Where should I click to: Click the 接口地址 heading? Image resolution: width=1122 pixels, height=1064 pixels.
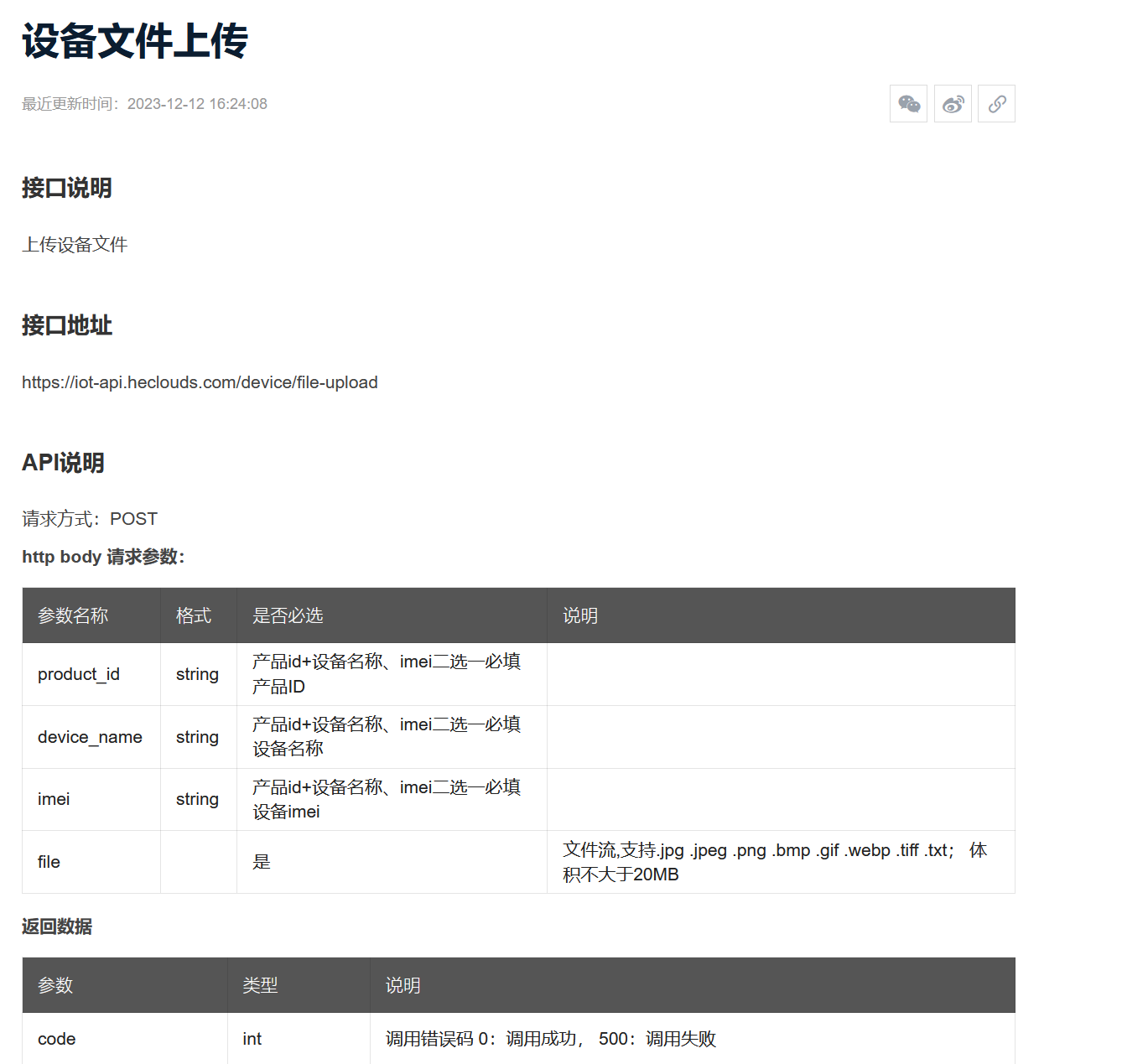point(67,325)
